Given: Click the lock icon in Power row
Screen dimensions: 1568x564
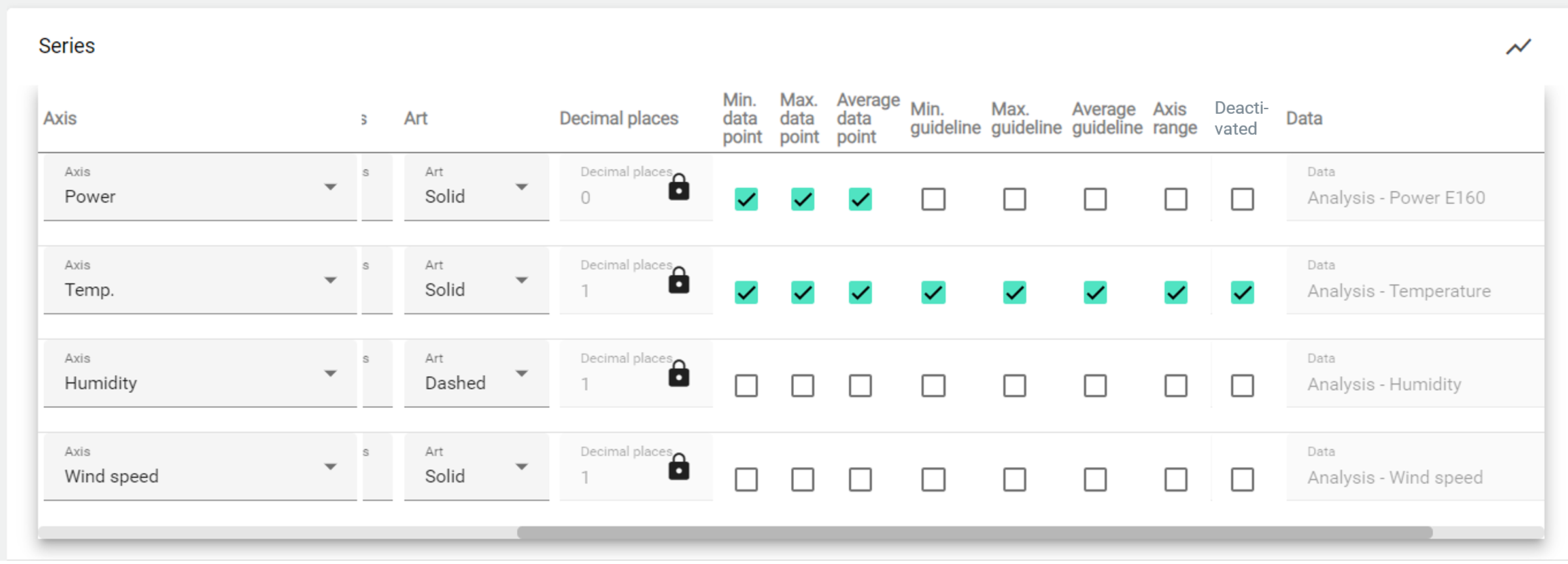Looking at the screenshot, I should 679,188.
